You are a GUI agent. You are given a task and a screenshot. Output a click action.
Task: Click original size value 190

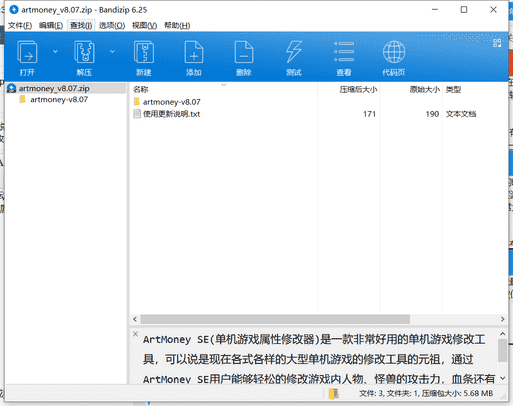coord(432,114)
